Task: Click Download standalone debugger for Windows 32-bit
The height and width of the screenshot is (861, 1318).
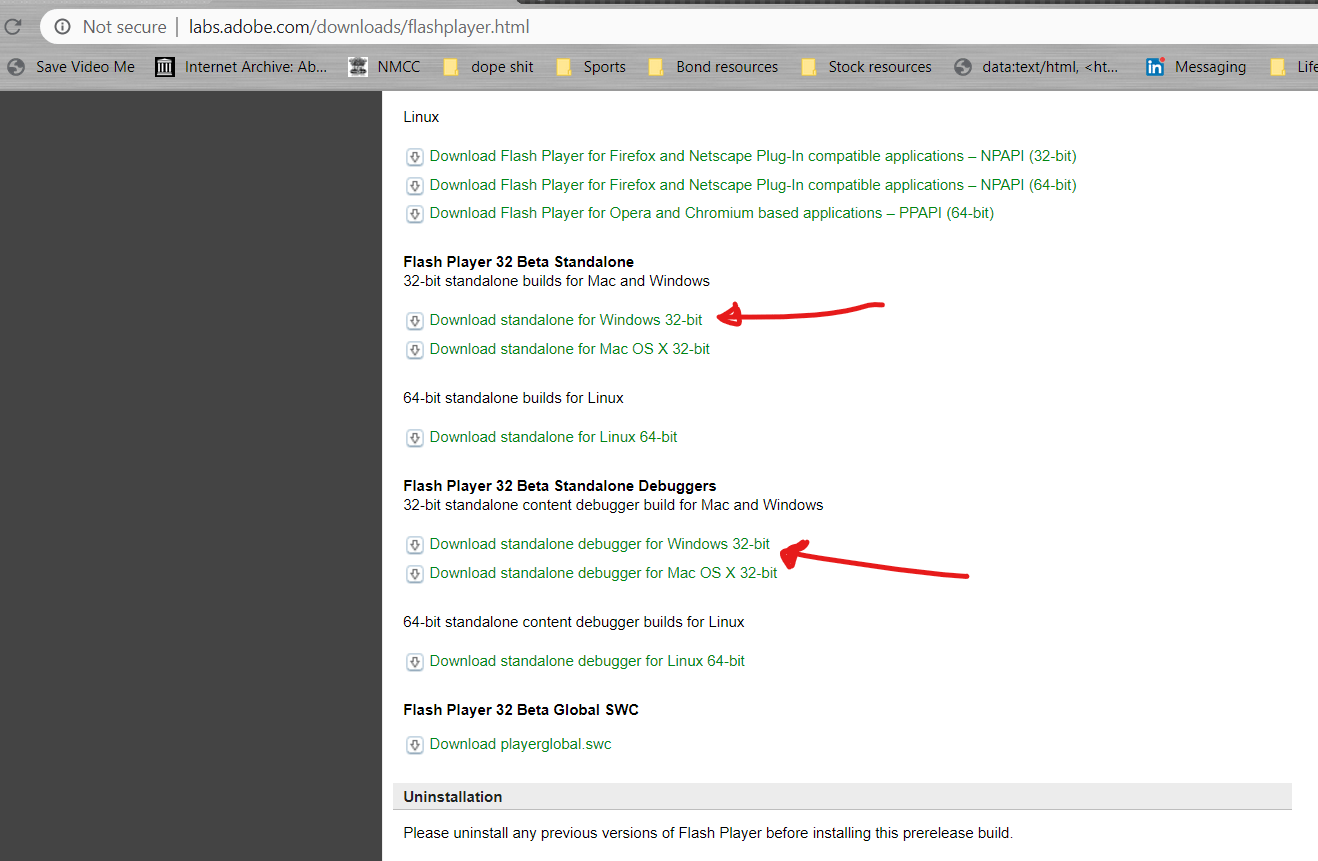Action: pos(599,544)
